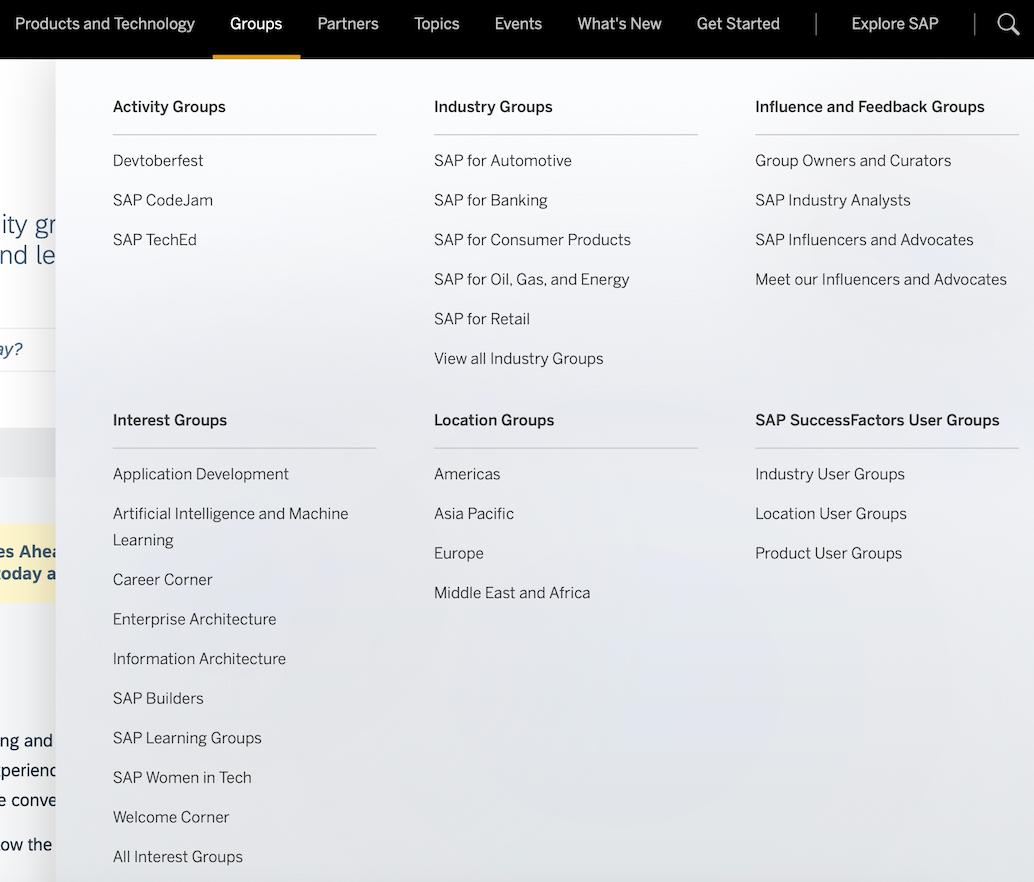Click Meet our Influencers and Advocates
Image resolution: width=1034 pixels, height=882 pixels.
click(x=881, y=279)
